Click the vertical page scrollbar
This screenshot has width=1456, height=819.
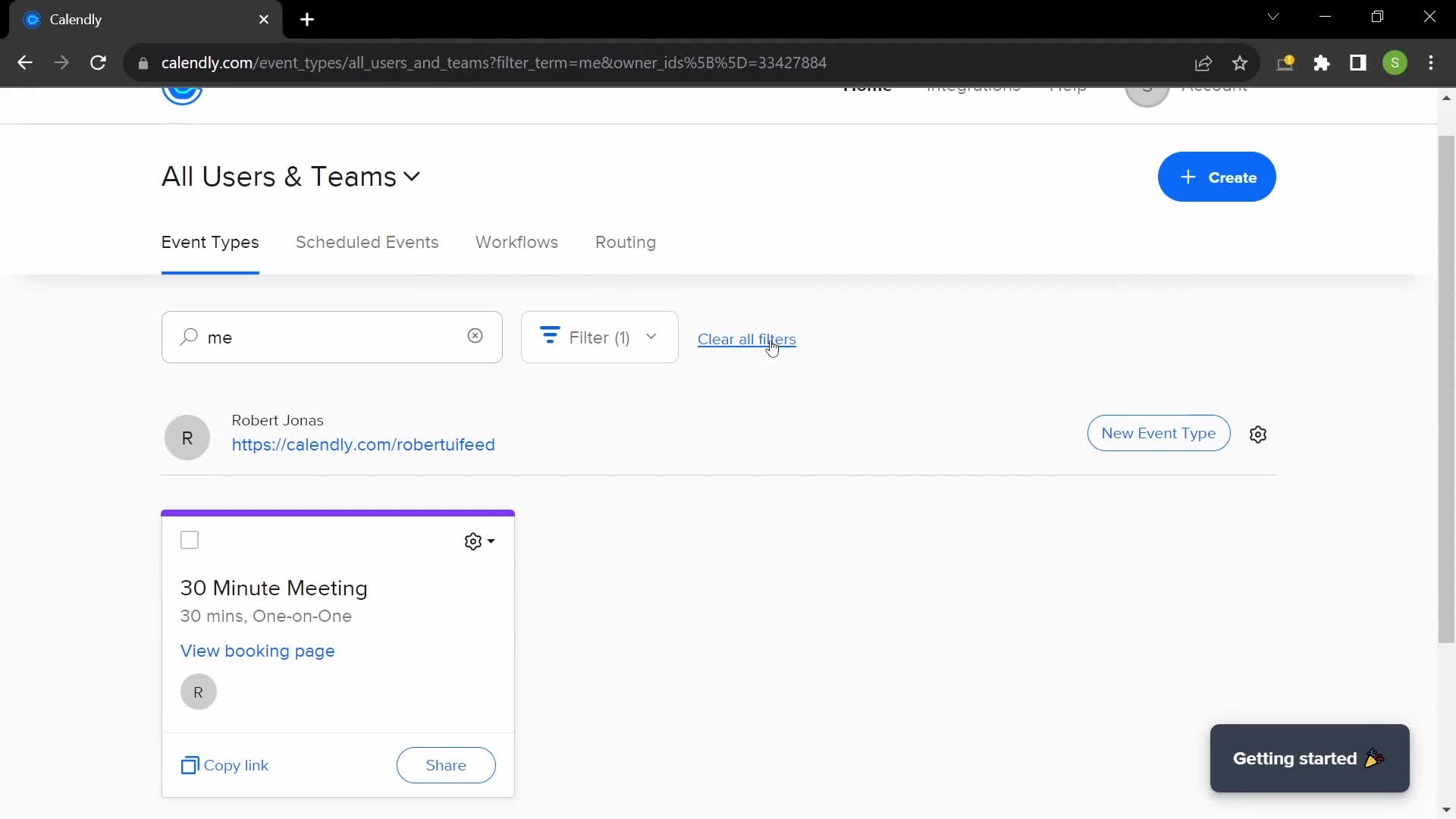pyautogui.click(x=1446, y=389)
